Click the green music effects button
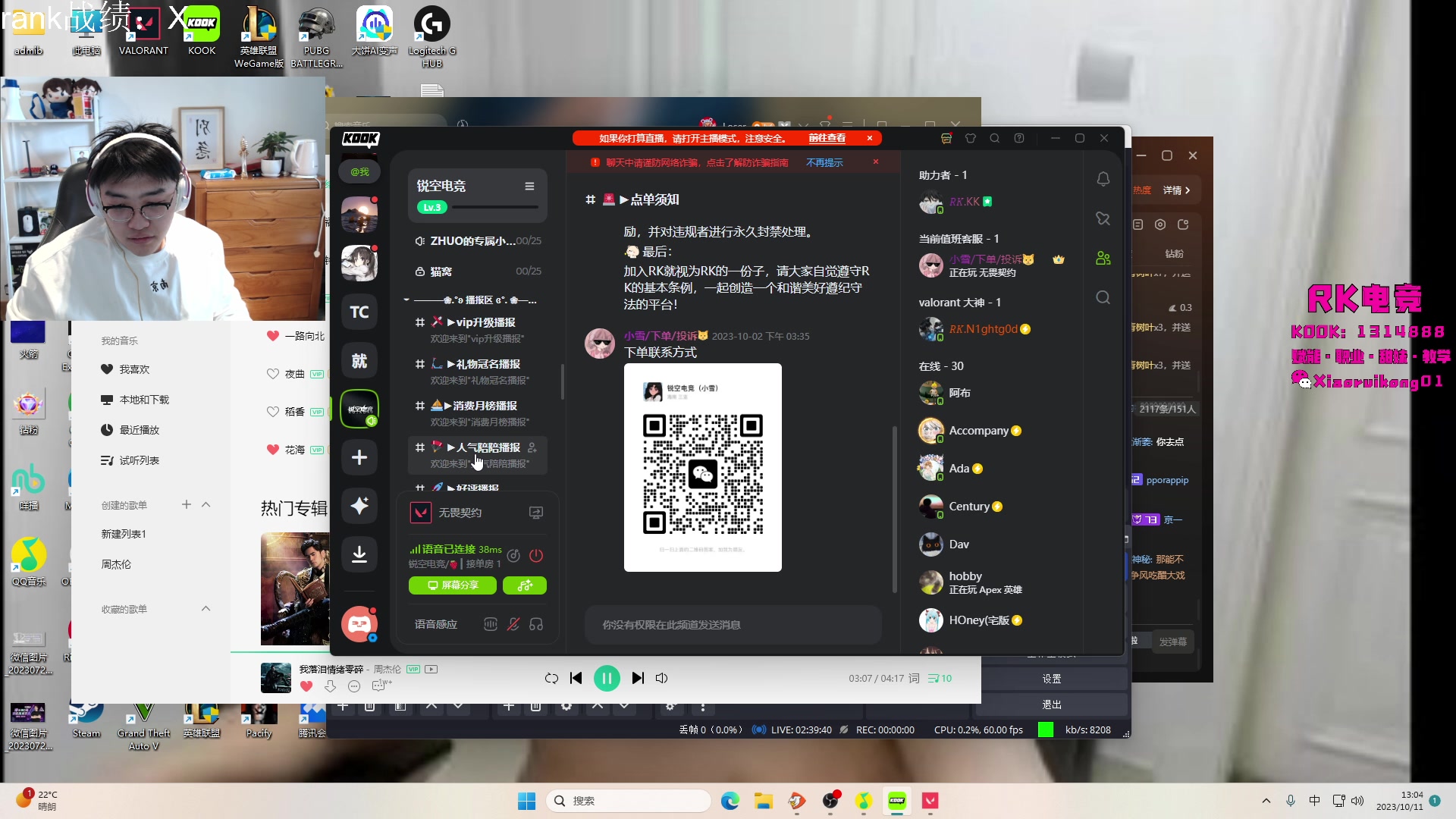Screen dimensions: 1456x819 click(x=525, y=585)
